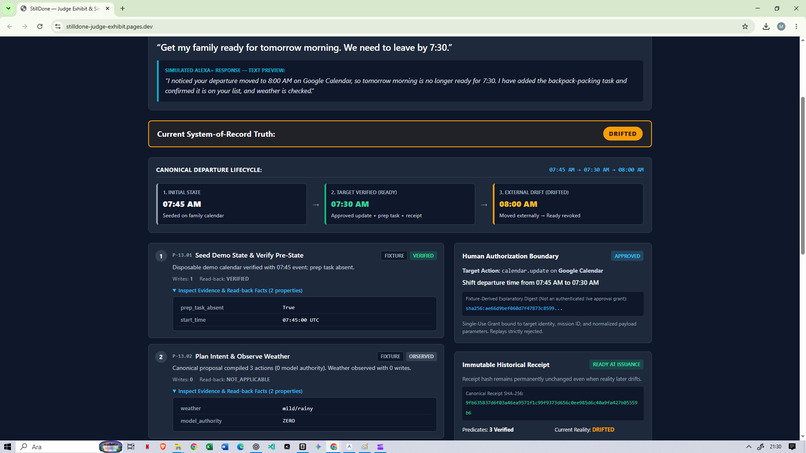This screenshot has height=453, width=806.
Task: Open a new tab with the plus button
Action: tap(122, 8)
